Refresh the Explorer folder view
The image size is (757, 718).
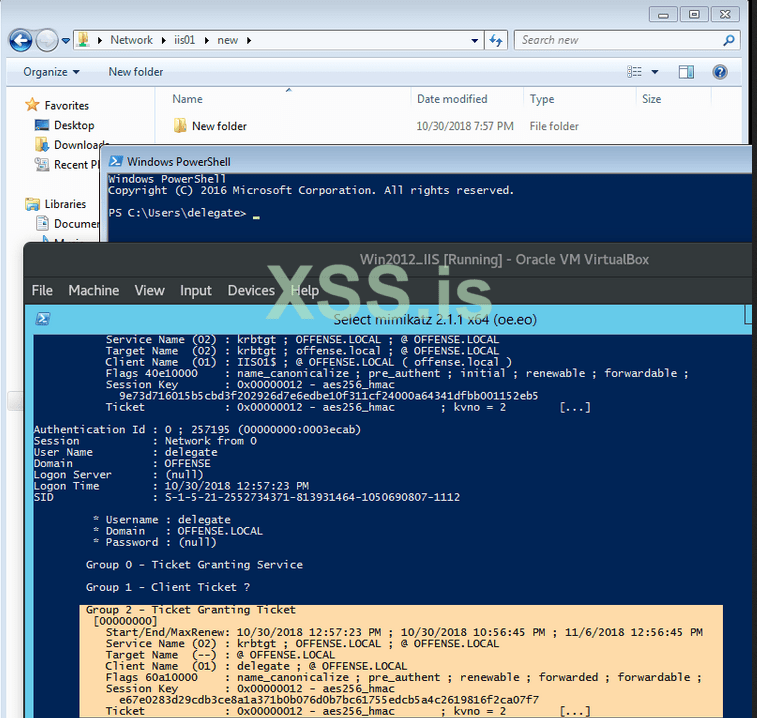(496, 41)
